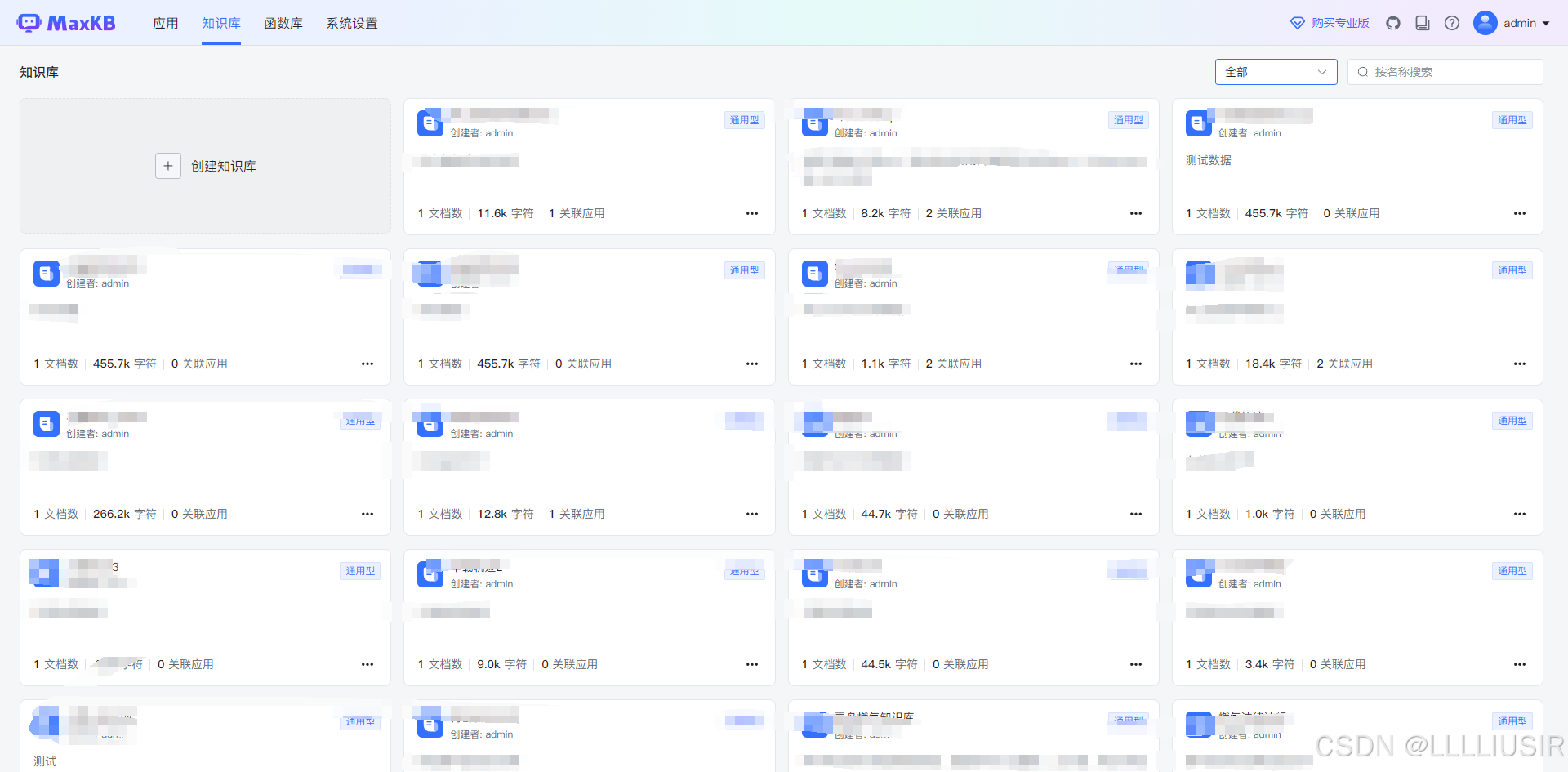
Task: Click document icon on the 11.6k 字符 card
Action: click(430, 123)
